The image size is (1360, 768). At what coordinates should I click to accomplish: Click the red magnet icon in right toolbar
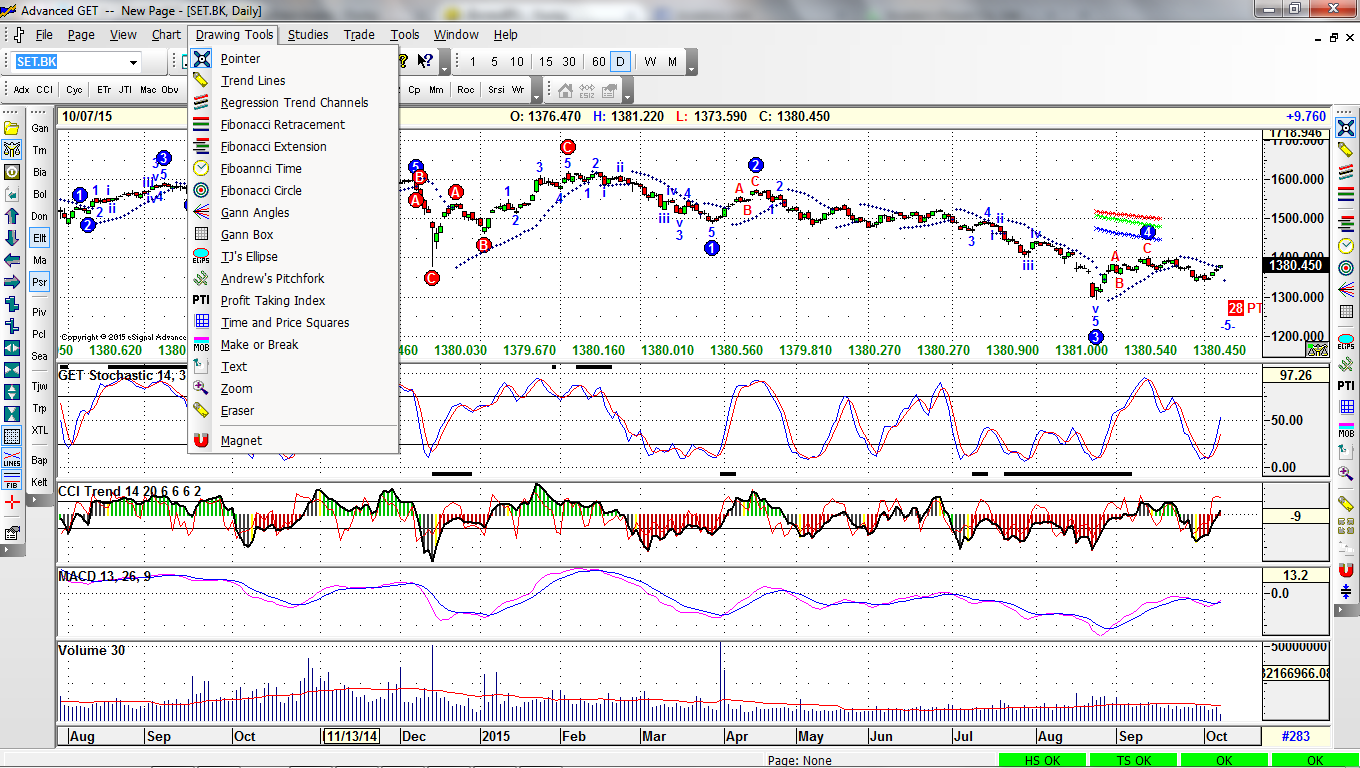[1346, 570]
